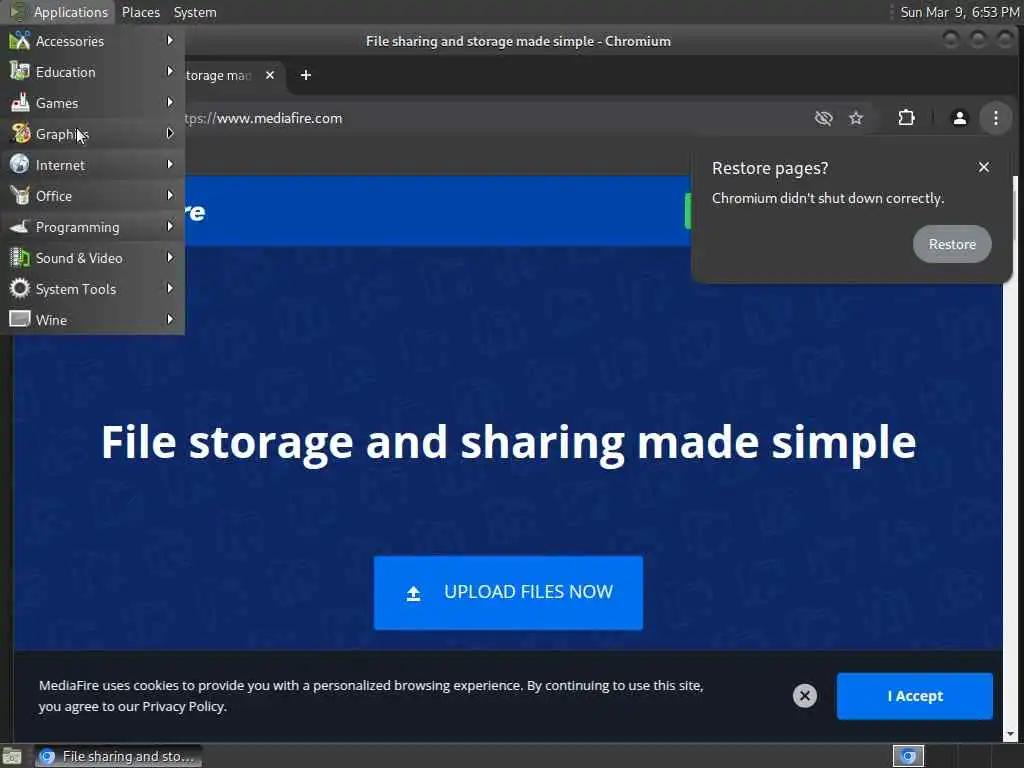
Task: Expand the arrow next to Programming
Action: (x=170, y=227)
